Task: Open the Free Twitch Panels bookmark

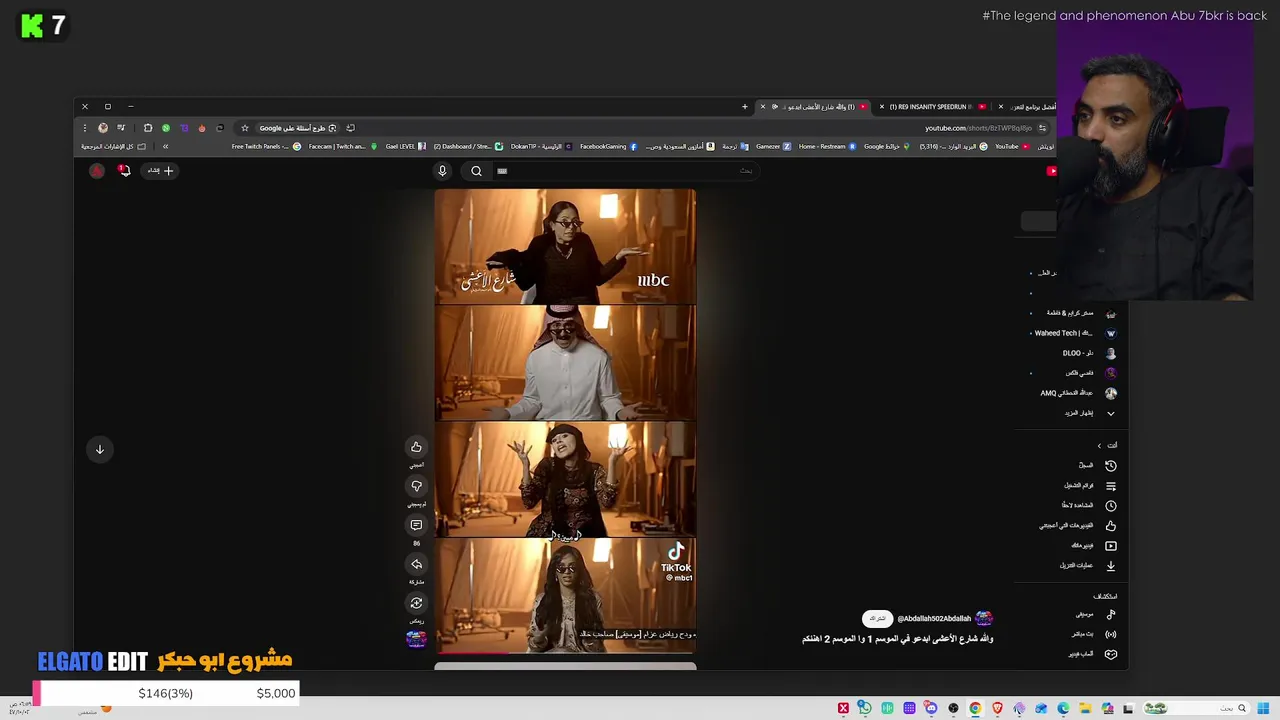Action: [266, 147]
